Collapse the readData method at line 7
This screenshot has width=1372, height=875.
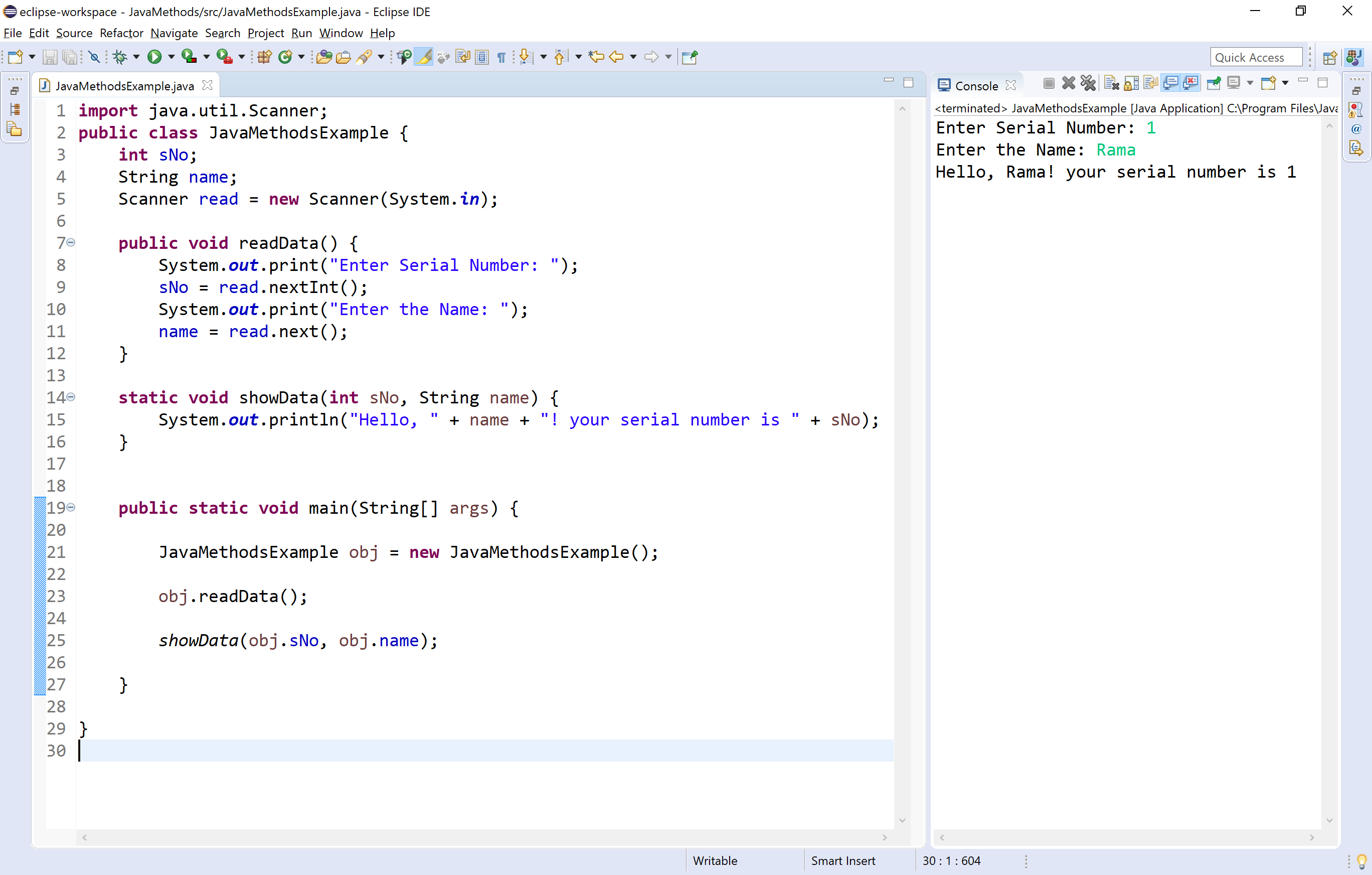pyautogui.click(x=70, y=242)
